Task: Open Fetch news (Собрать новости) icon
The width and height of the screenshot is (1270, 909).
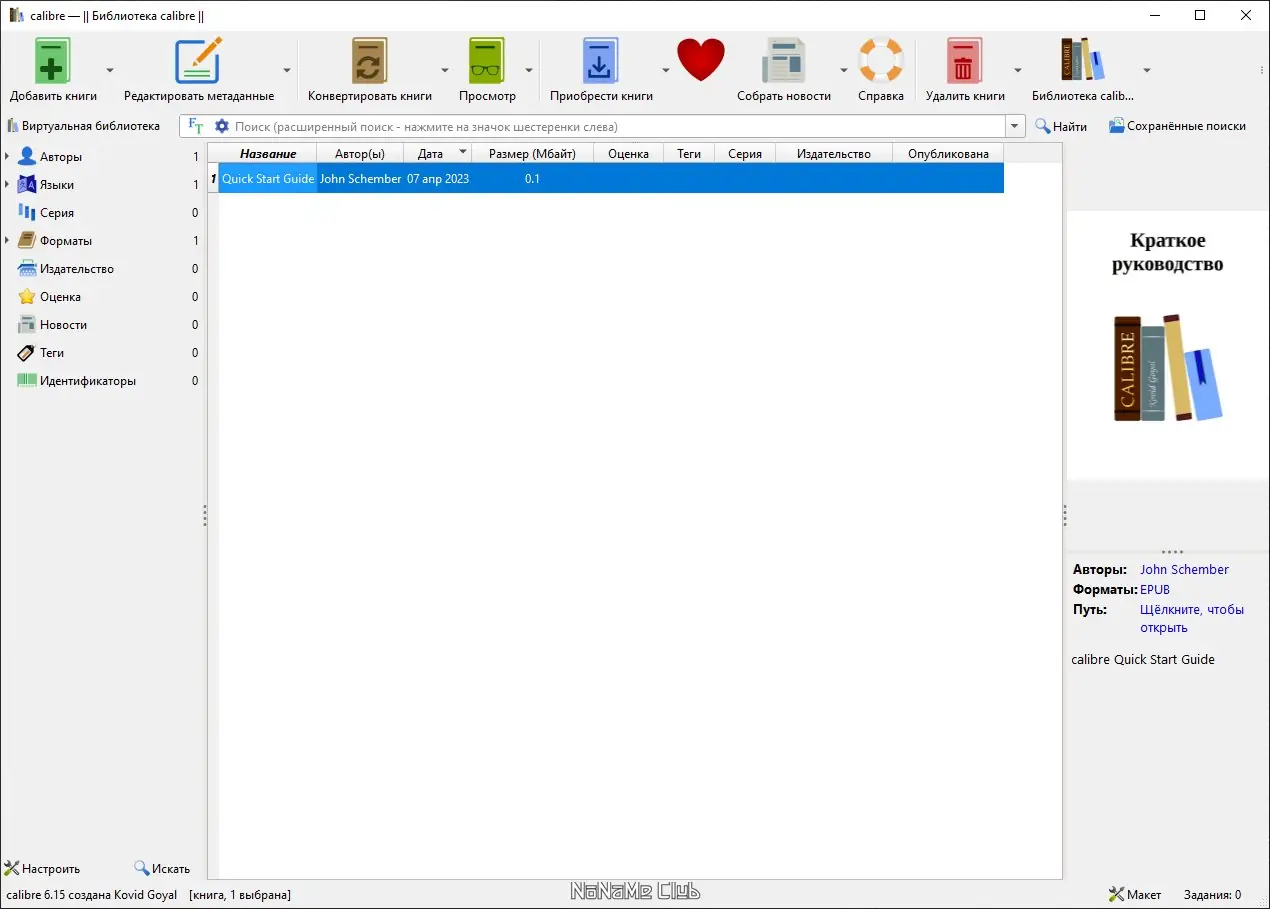Action: pos(784,60)
